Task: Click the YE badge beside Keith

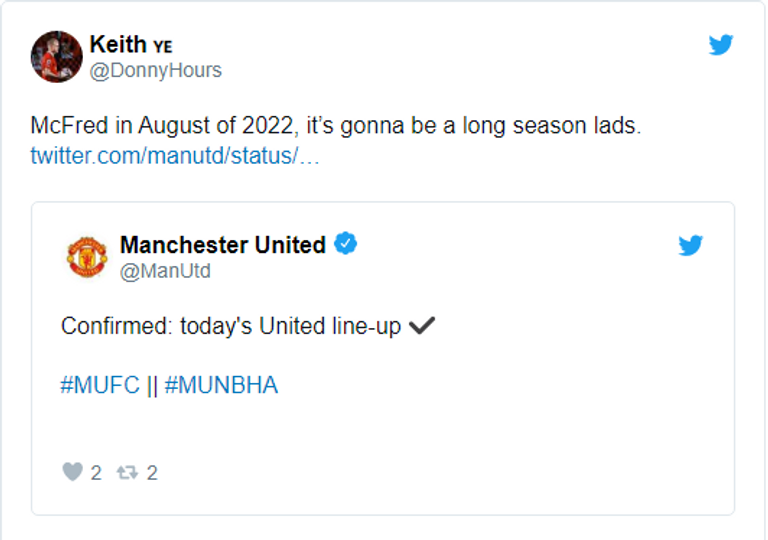Action: 162,46
